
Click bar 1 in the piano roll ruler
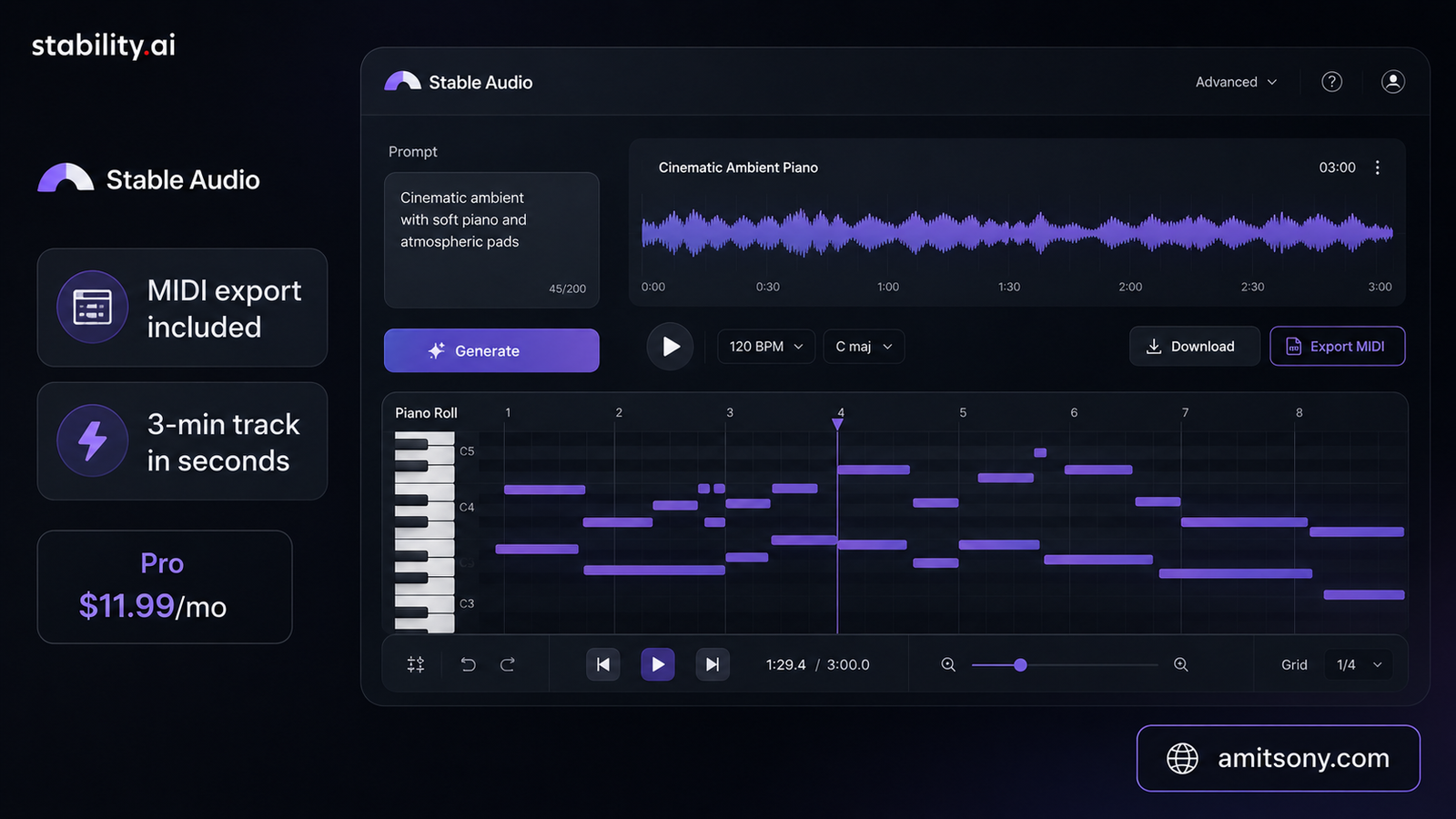508,412
